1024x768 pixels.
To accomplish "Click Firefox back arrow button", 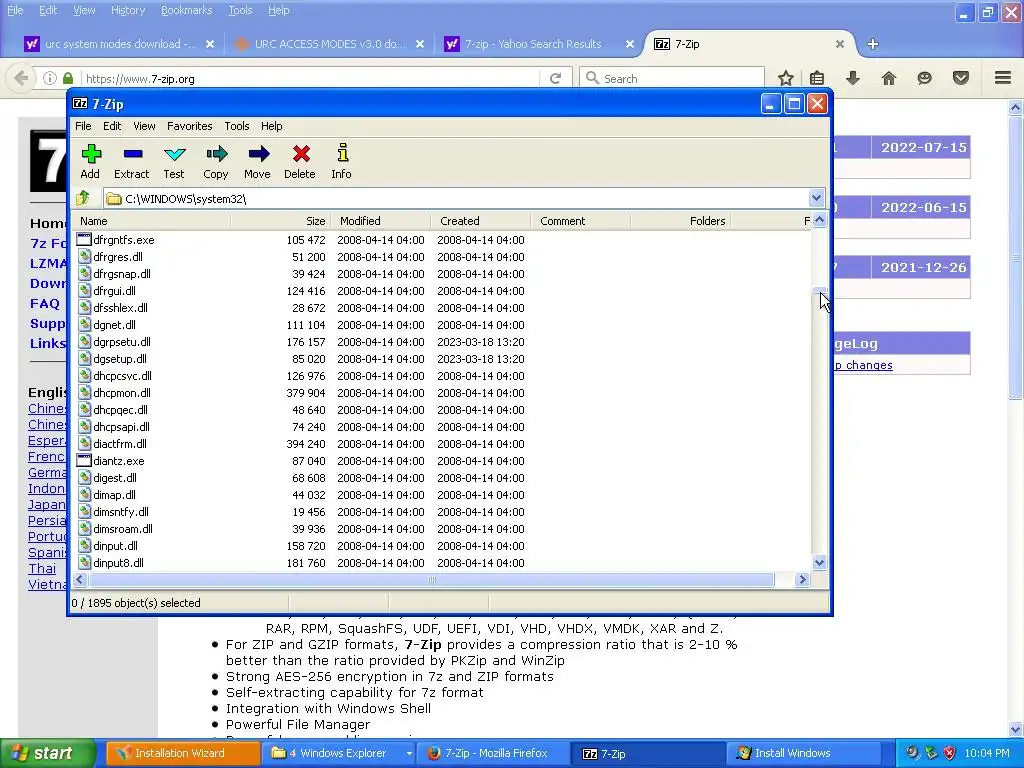I will click(21, 78).
